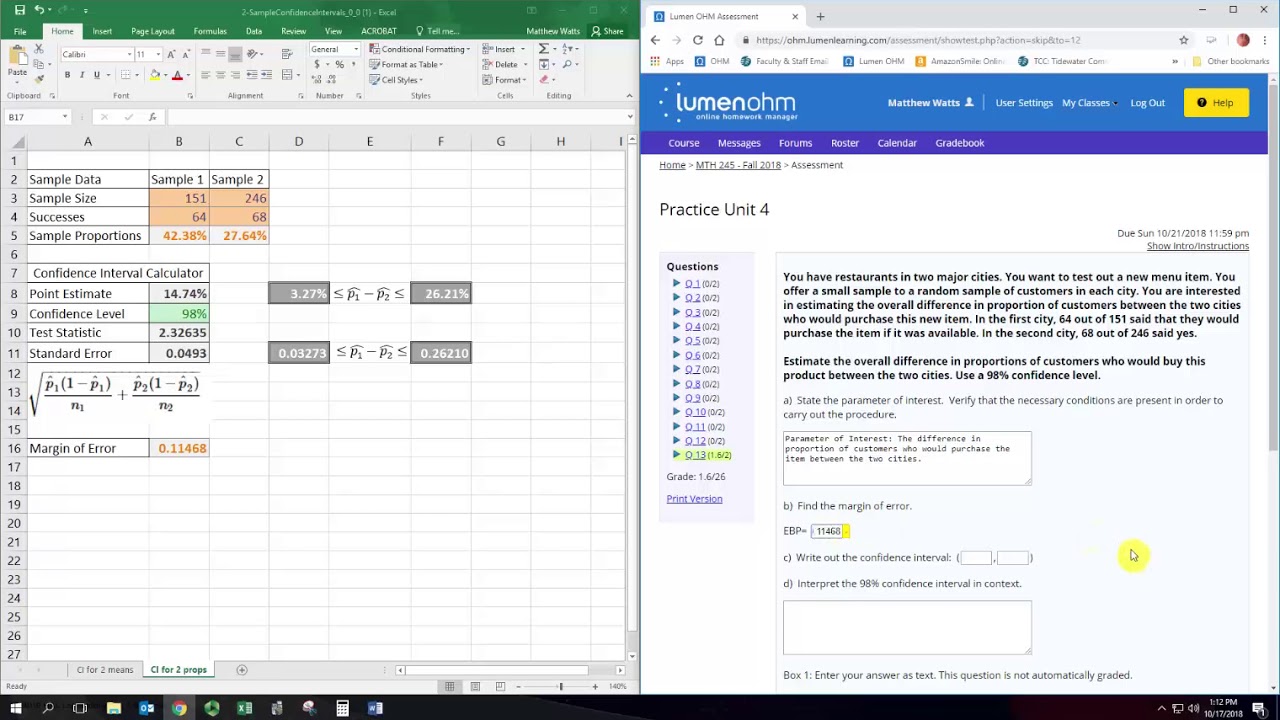Apply the red Font Color swatch
The image size is (1280, 720).
(x=177, y=75)
